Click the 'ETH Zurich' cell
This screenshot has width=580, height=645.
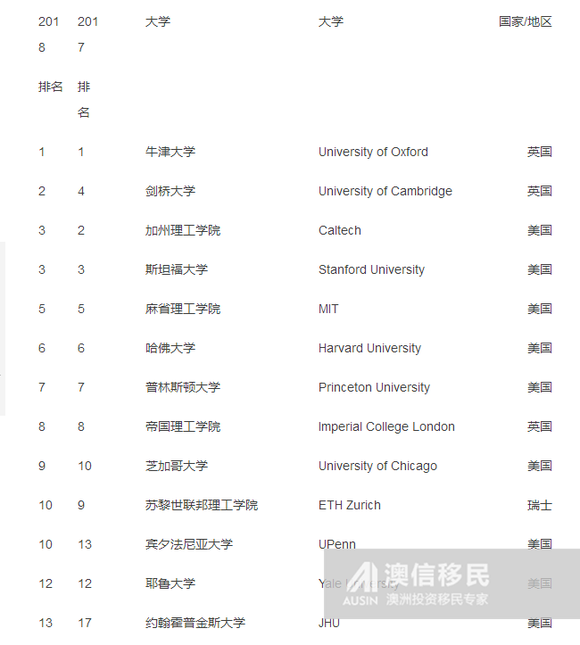350,505
